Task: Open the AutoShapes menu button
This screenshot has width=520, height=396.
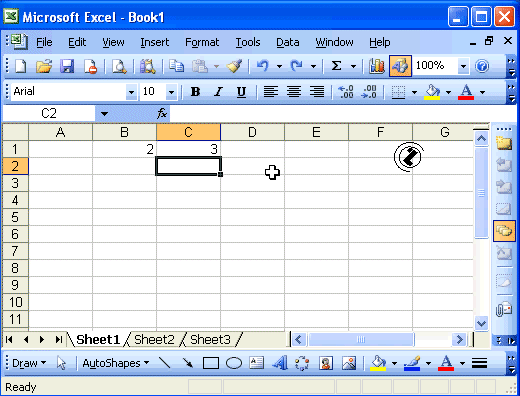Action: 116,363
